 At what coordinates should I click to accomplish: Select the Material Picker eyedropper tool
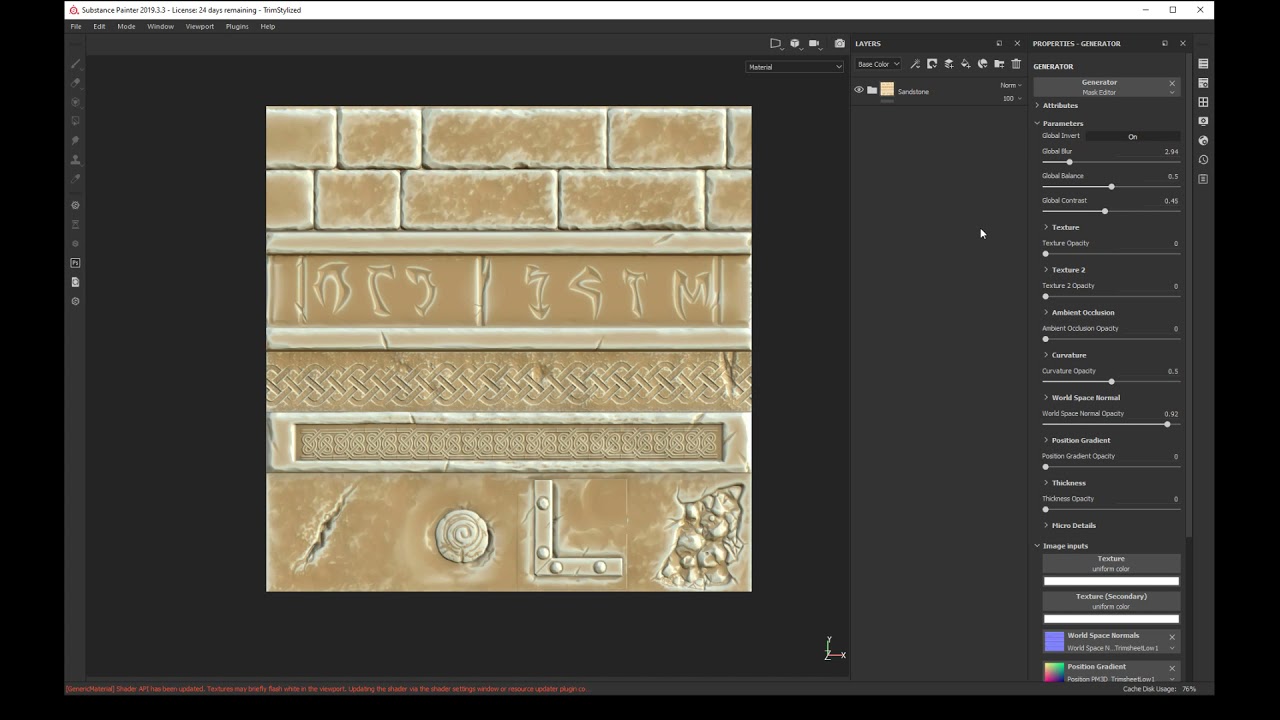point(76,179)
